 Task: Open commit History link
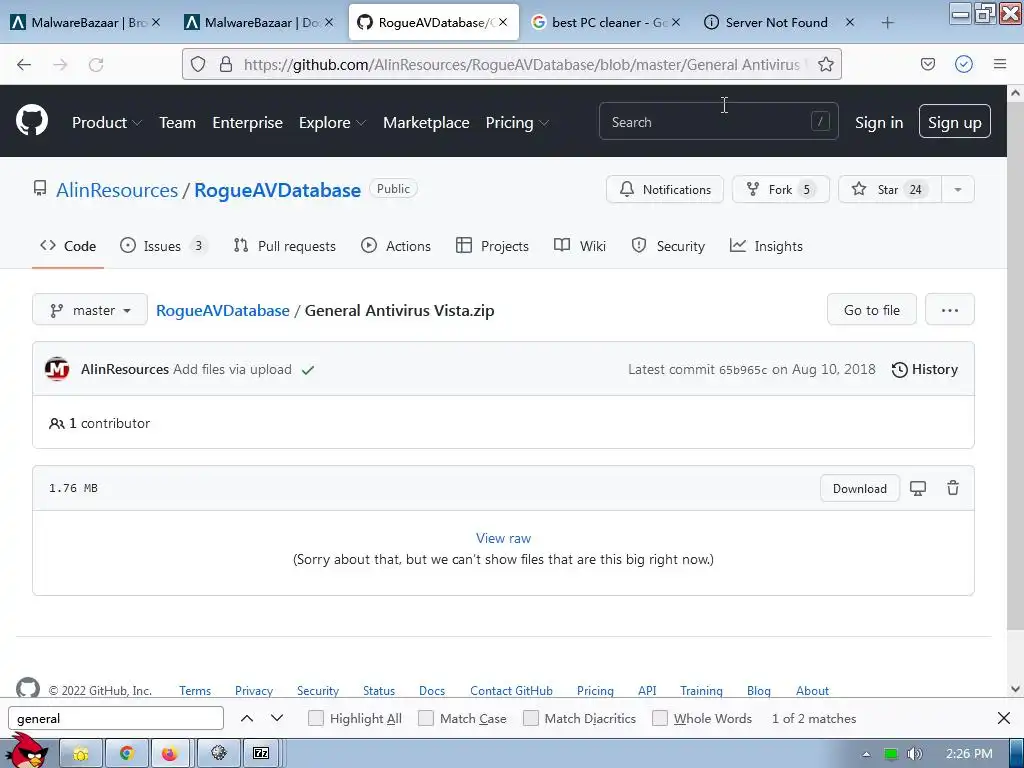click(925, 369)
